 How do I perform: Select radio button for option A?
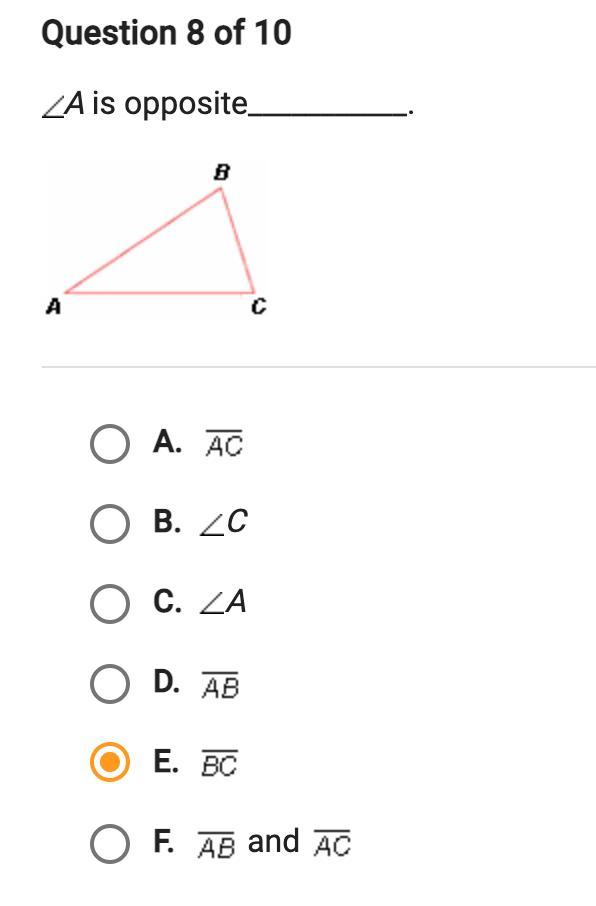[x=110, y=444]
